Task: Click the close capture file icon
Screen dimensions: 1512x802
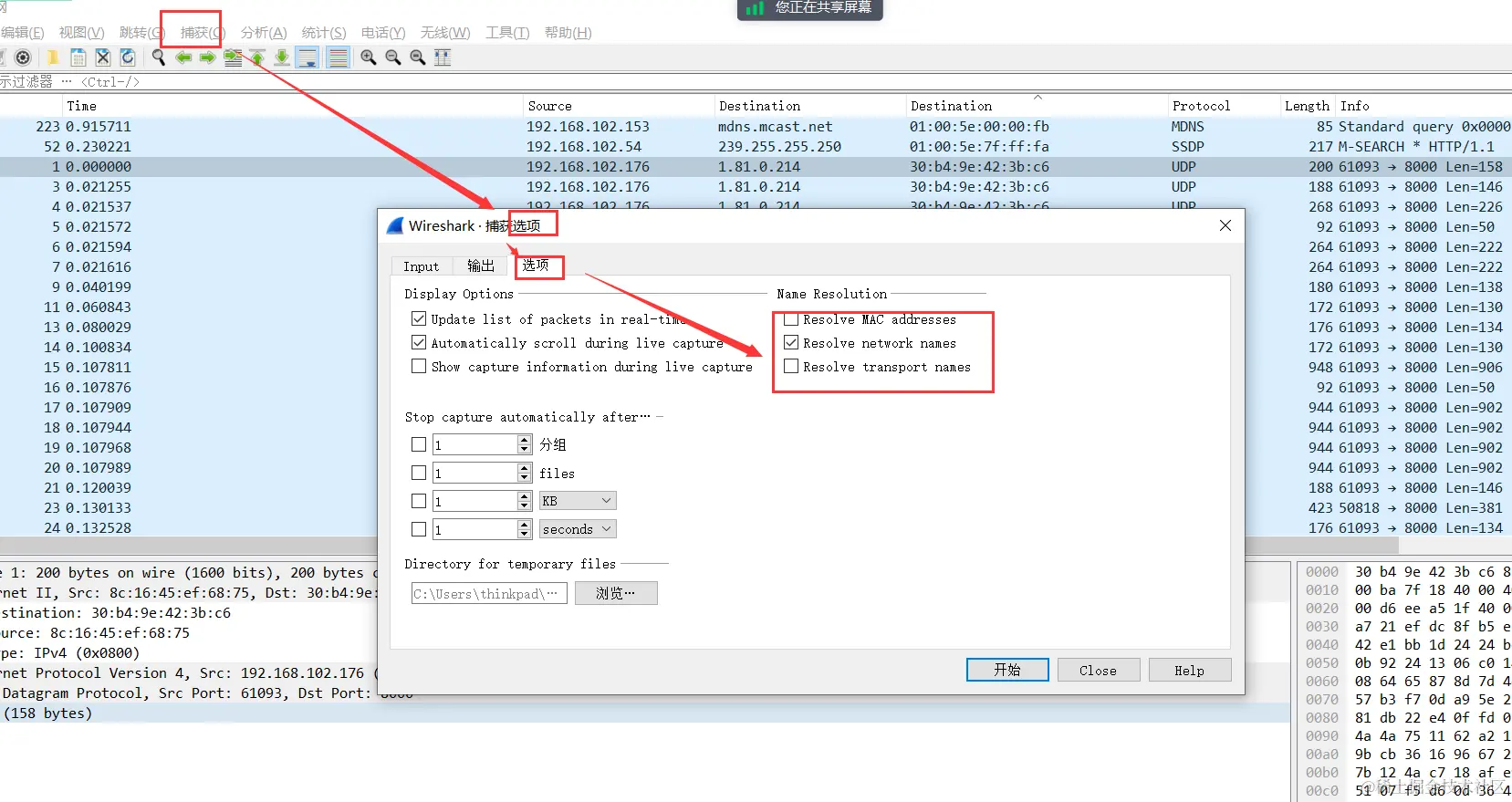Action: tap(103, 57)
